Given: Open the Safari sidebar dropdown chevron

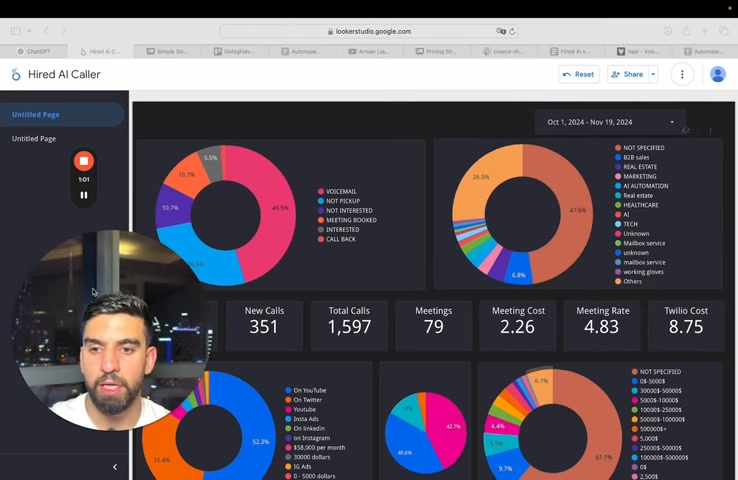Looking at the screenshot, I should (29, 31).
